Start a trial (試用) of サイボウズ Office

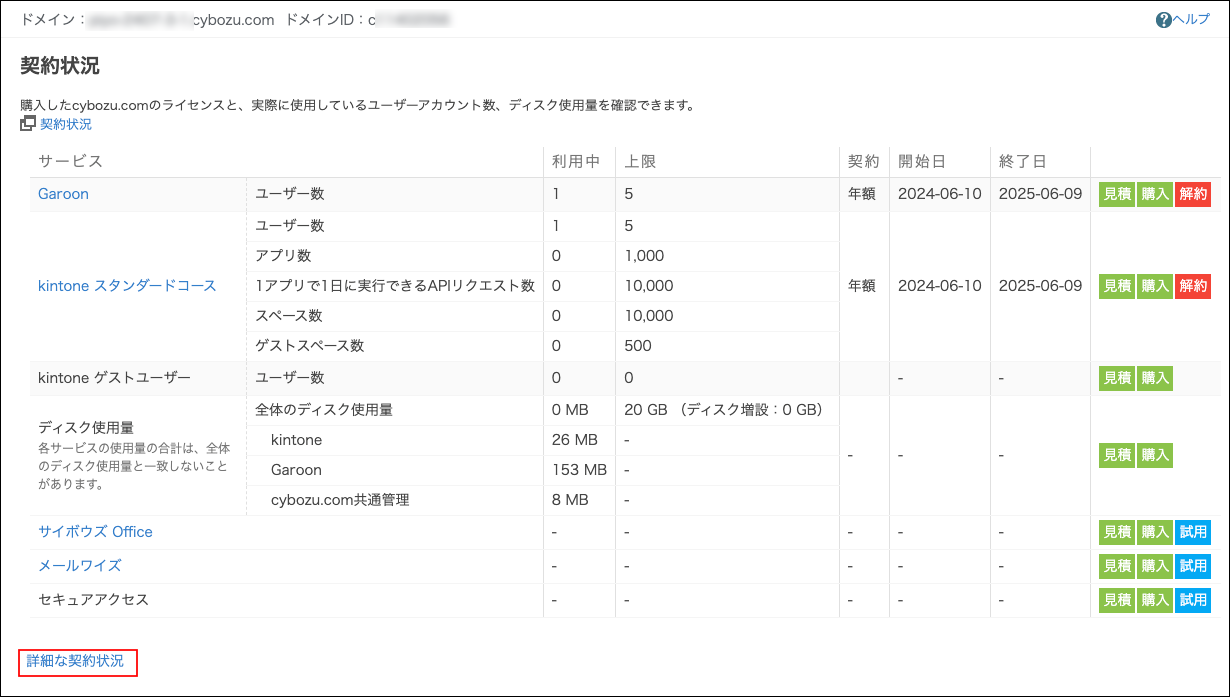(x=1192, y=532)
